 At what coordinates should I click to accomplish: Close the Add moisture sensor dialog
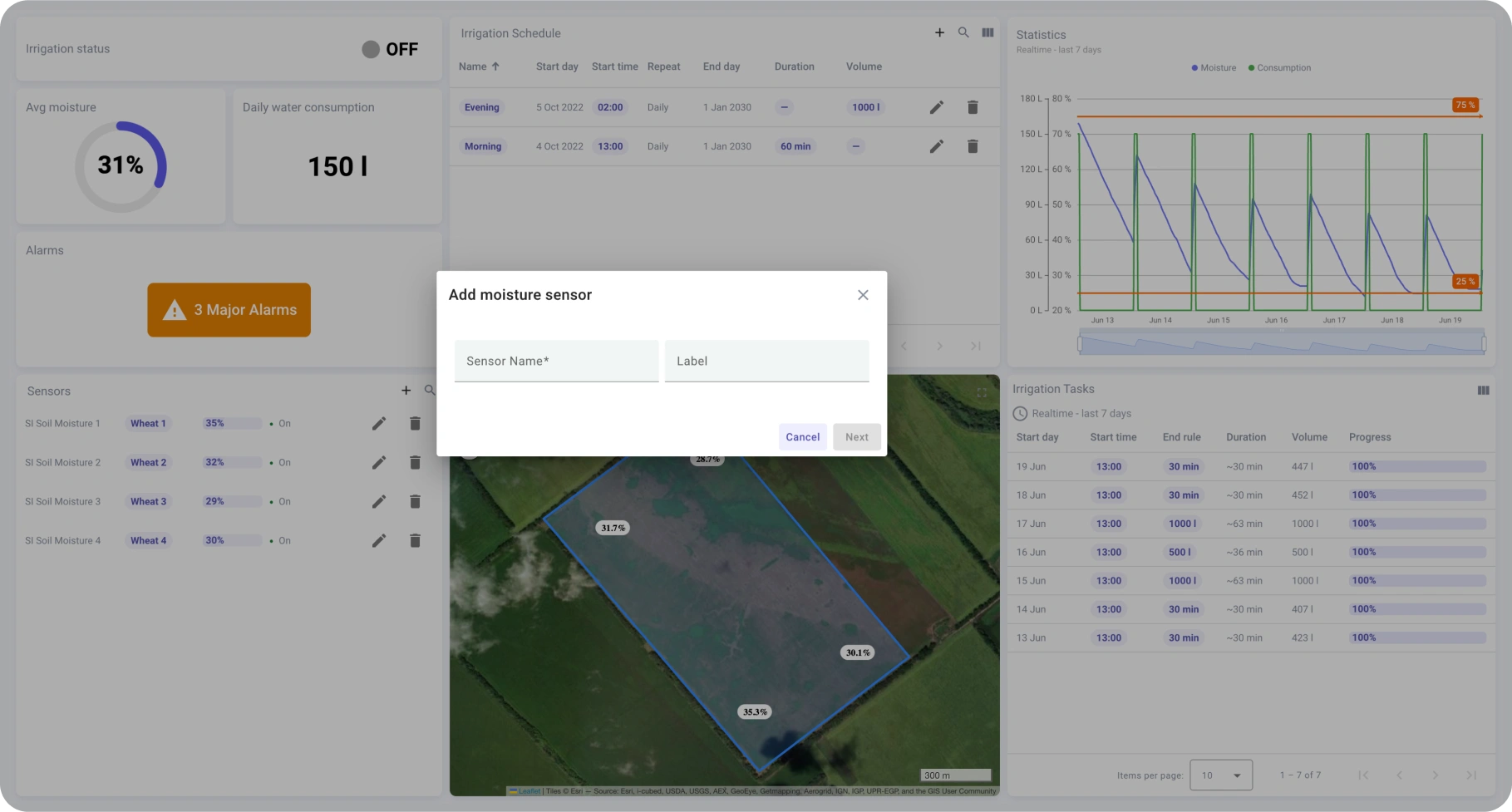pyautogui.click(x=863, y=295)
